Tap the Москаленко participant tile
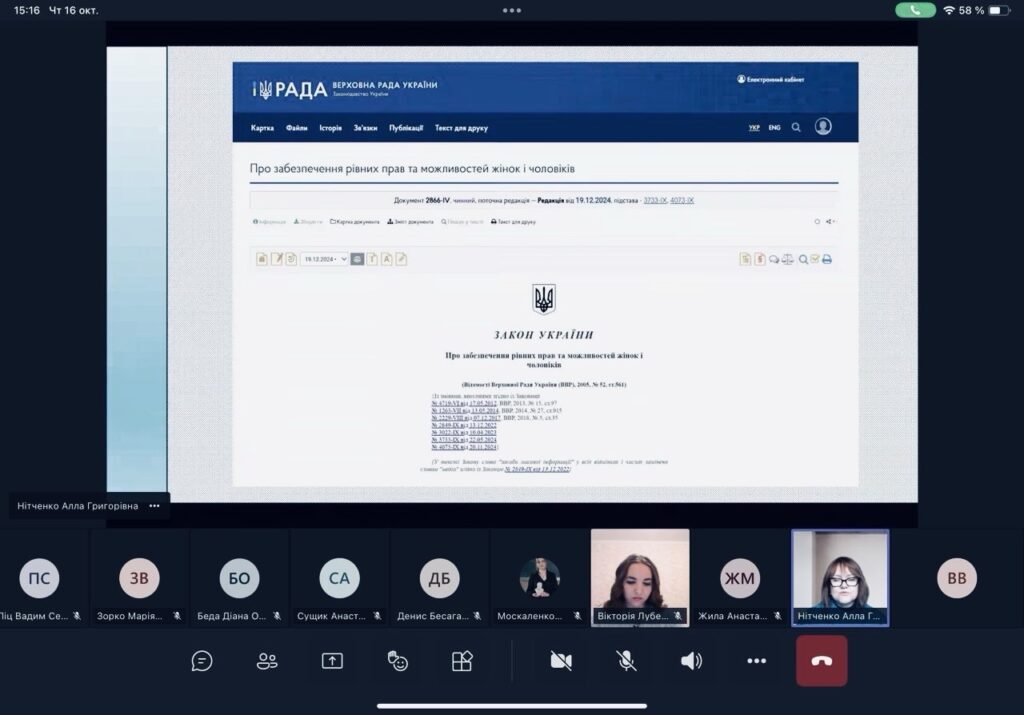Viewport: 1024px width, 715px height. coord(540,578)
